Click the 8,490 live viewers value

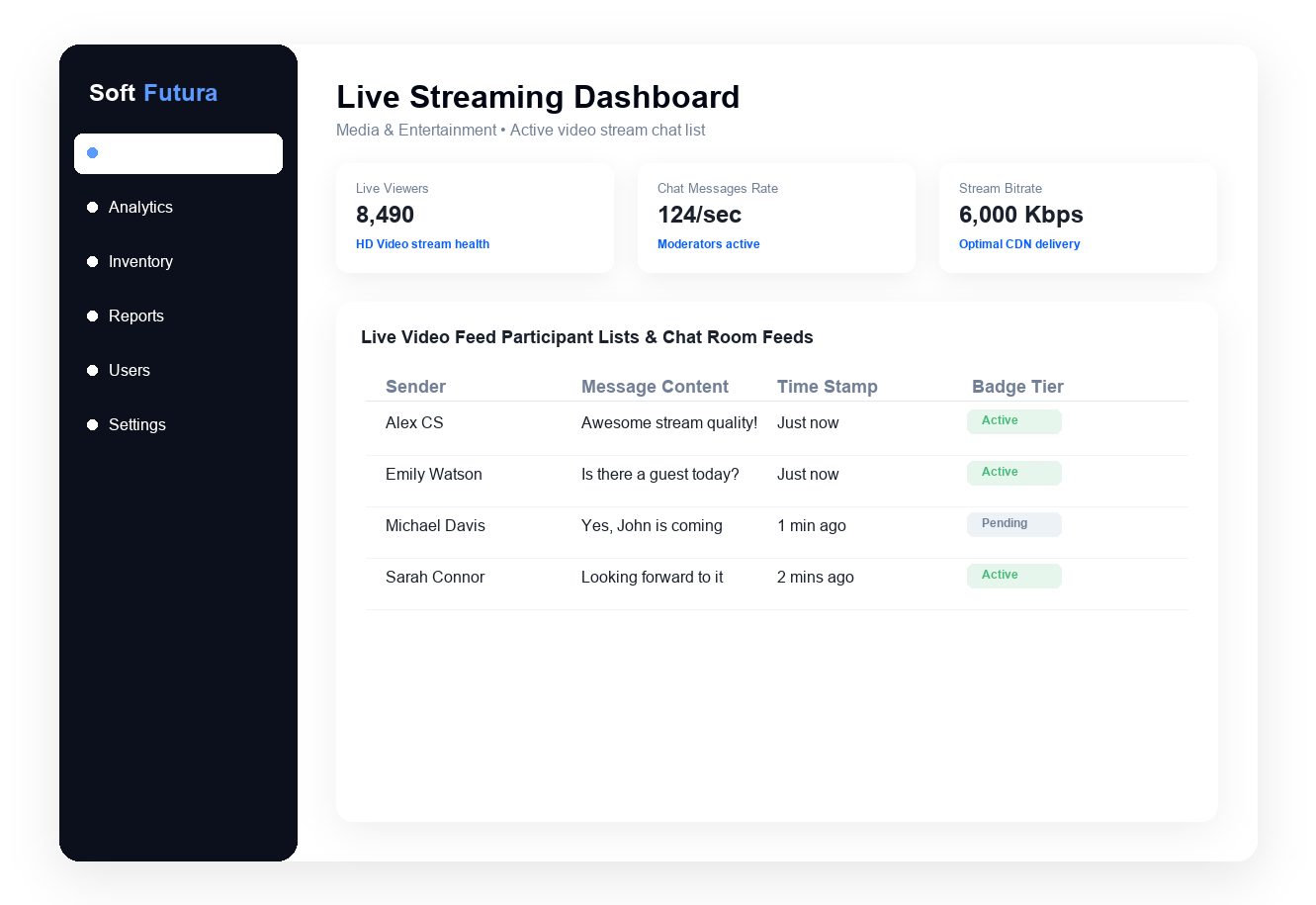coord(385,215)
